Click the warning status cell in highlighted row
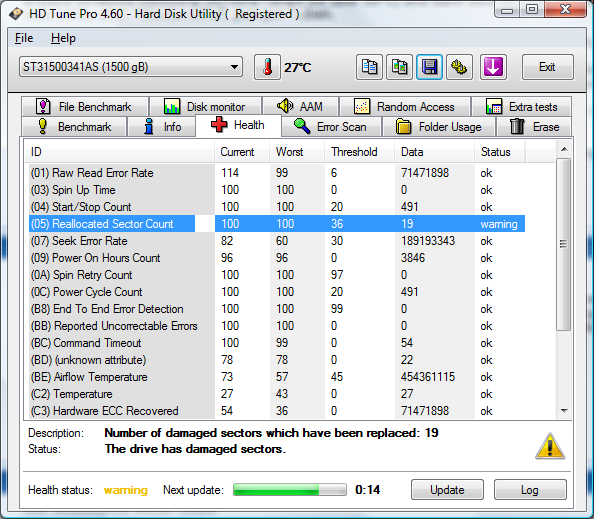This screenshot has width=594, height=519. pos(499,224)
